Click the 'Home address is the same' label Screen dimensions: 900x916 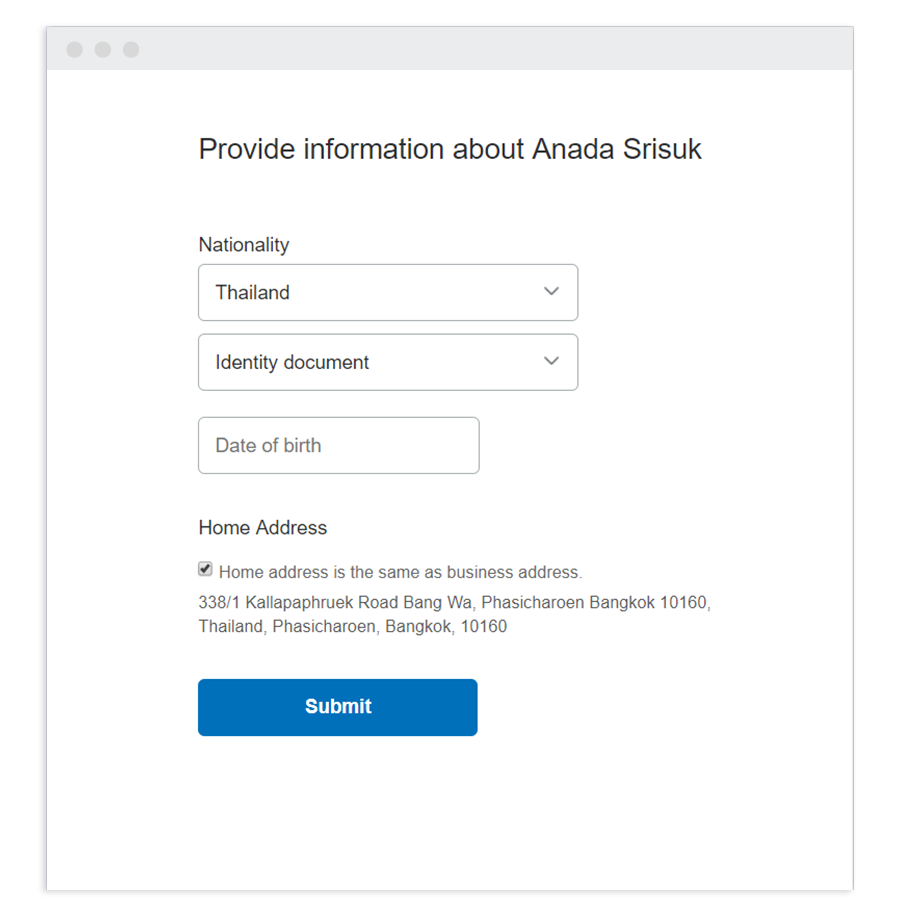point(400,573)
